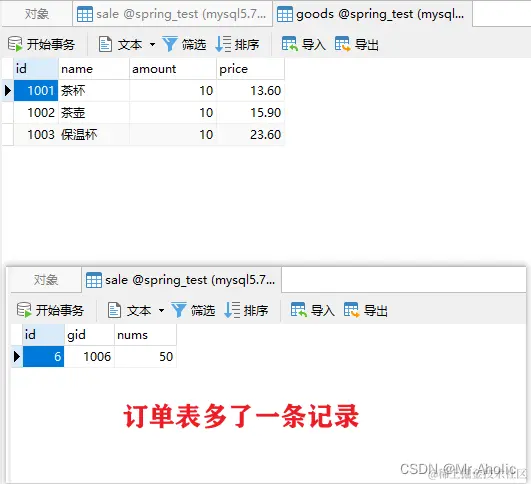The image size is (531, 484).
Task: Click the Export icon in goods window
Action: 342,44
